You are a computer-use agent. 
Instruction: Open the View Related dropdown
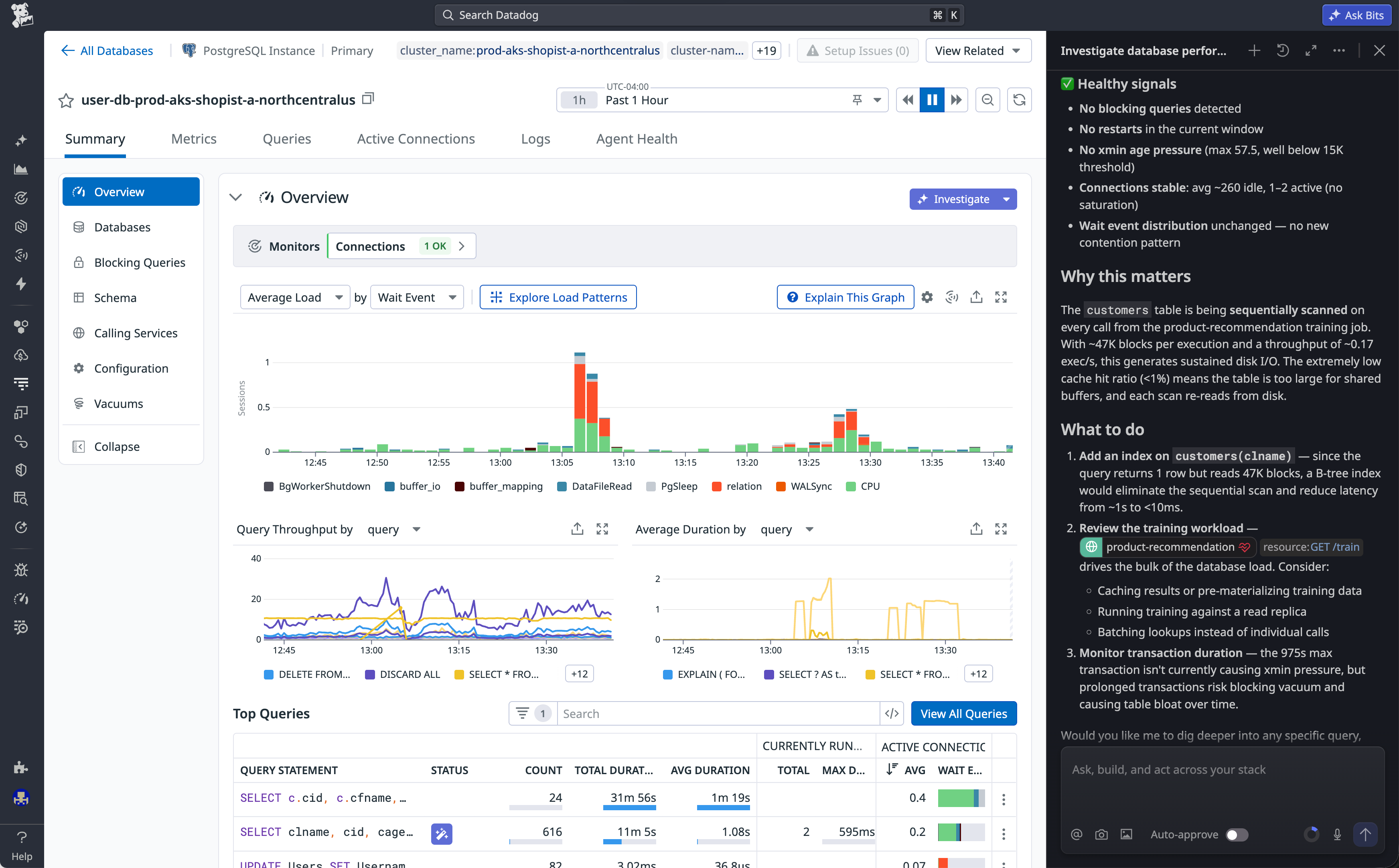pyautogui.click(x=978, y=51)
